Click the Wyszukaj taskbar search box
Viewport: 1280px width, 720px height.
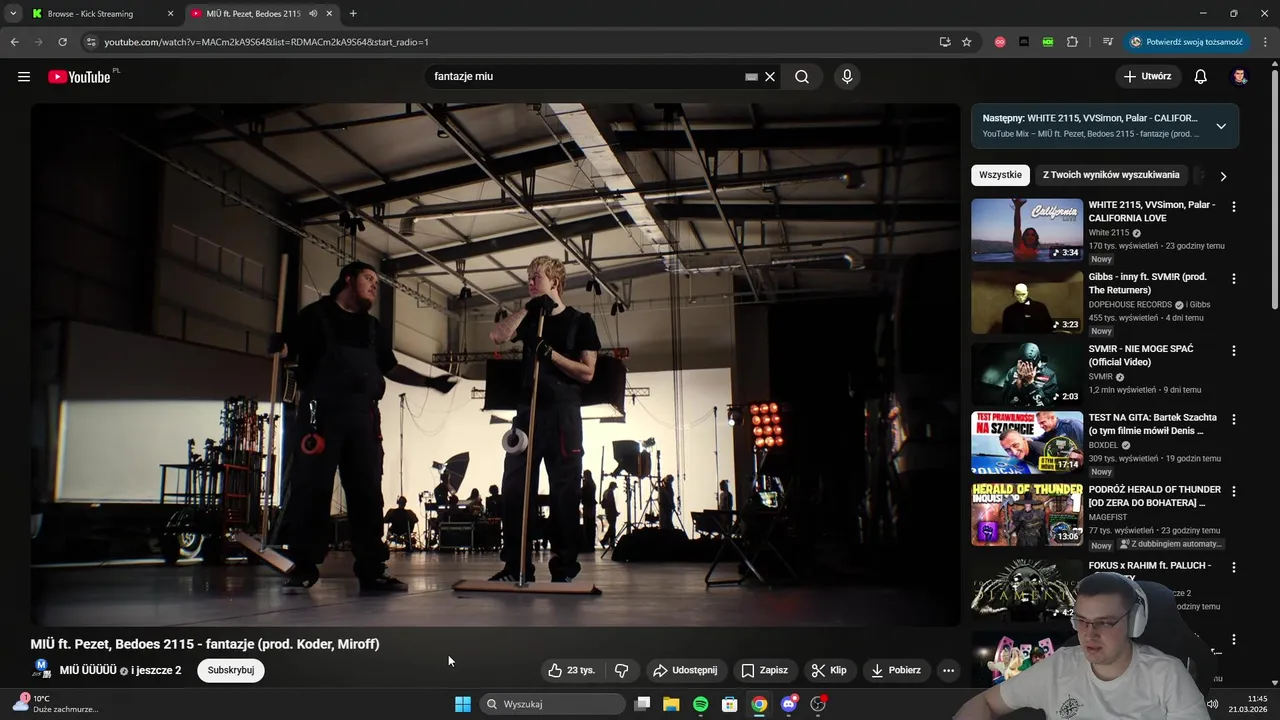click(x=552, y=704)
